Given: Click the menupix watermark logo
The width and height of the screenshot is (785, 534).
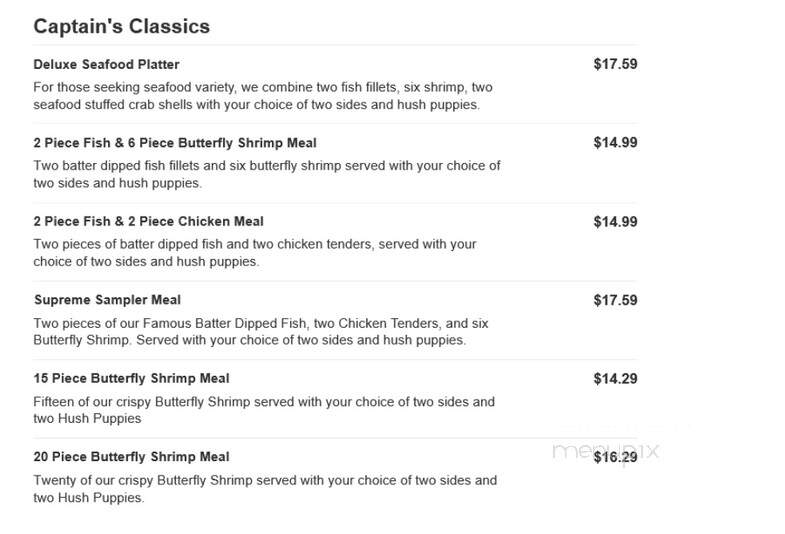Looking at the screenshot, I should pos(606,451).
